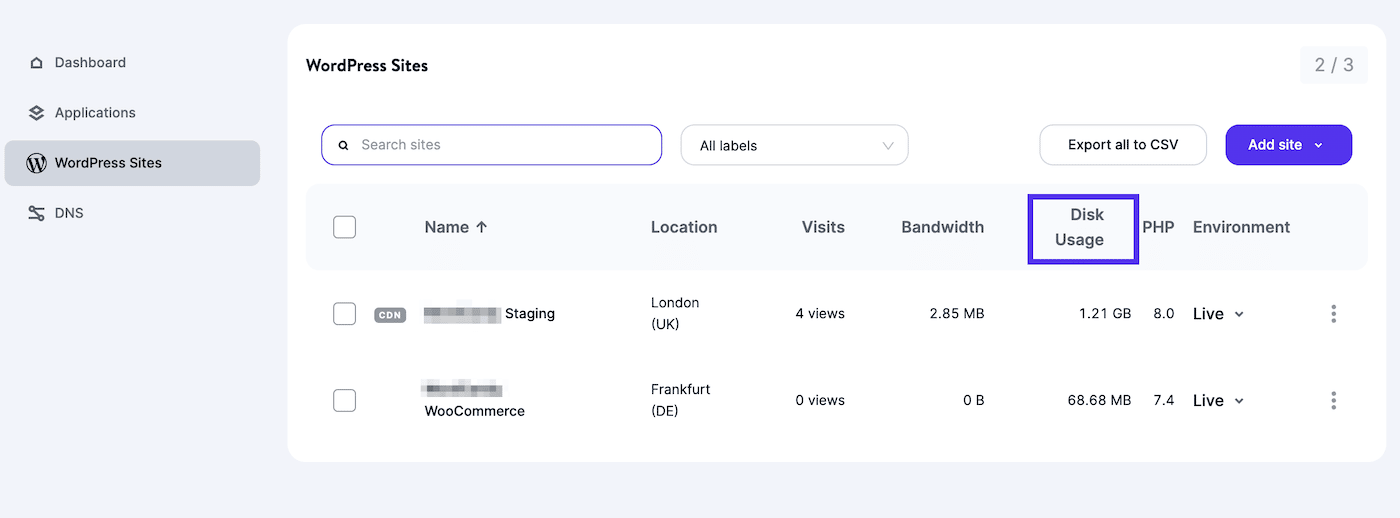Check the Staging site row checkbox
This screenshot has width=1400, height=518.
(x=344, y=314)
